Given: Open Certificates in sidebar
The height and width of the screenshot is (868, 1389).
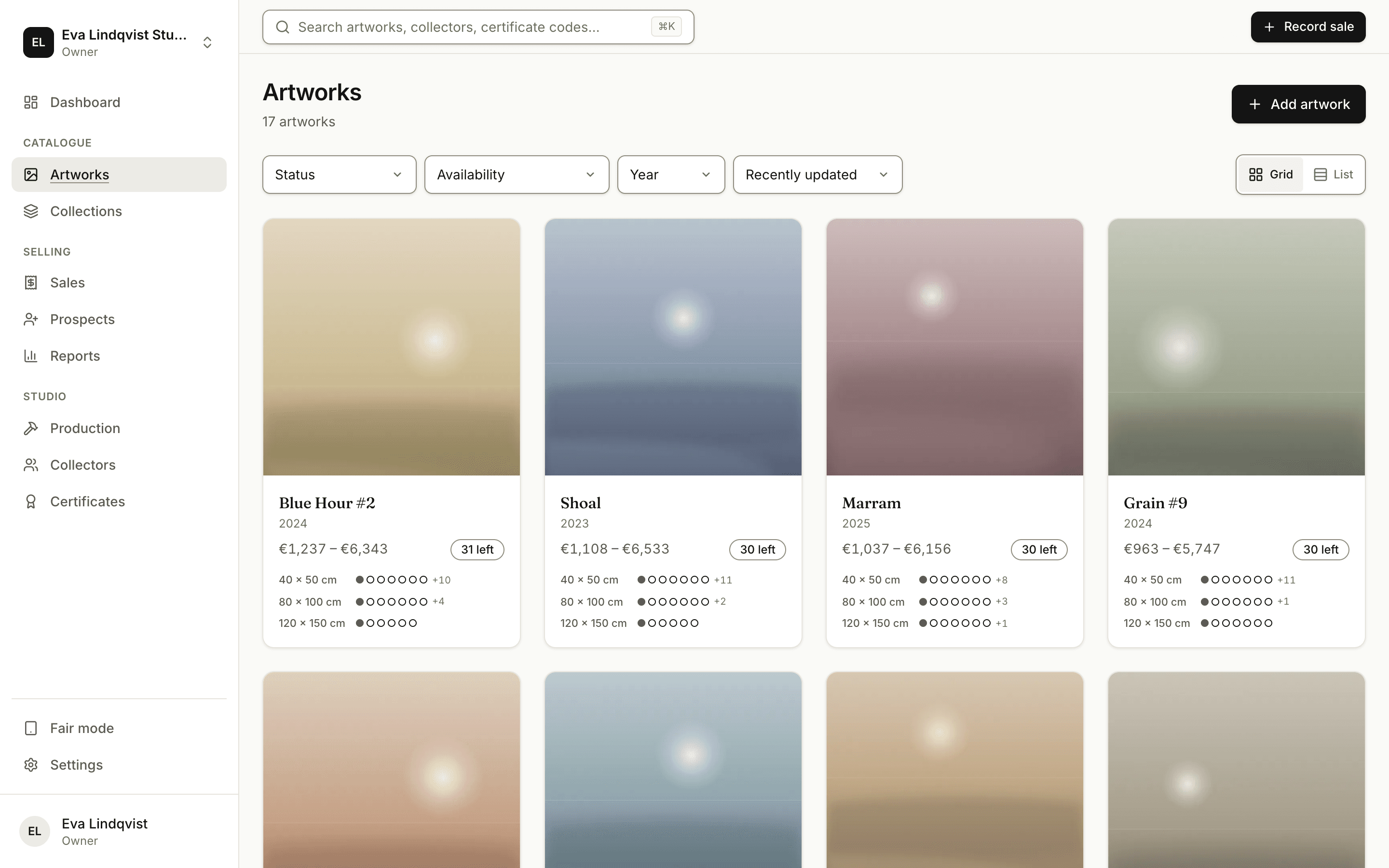Looking at the screenshot, I should point(119,502).
